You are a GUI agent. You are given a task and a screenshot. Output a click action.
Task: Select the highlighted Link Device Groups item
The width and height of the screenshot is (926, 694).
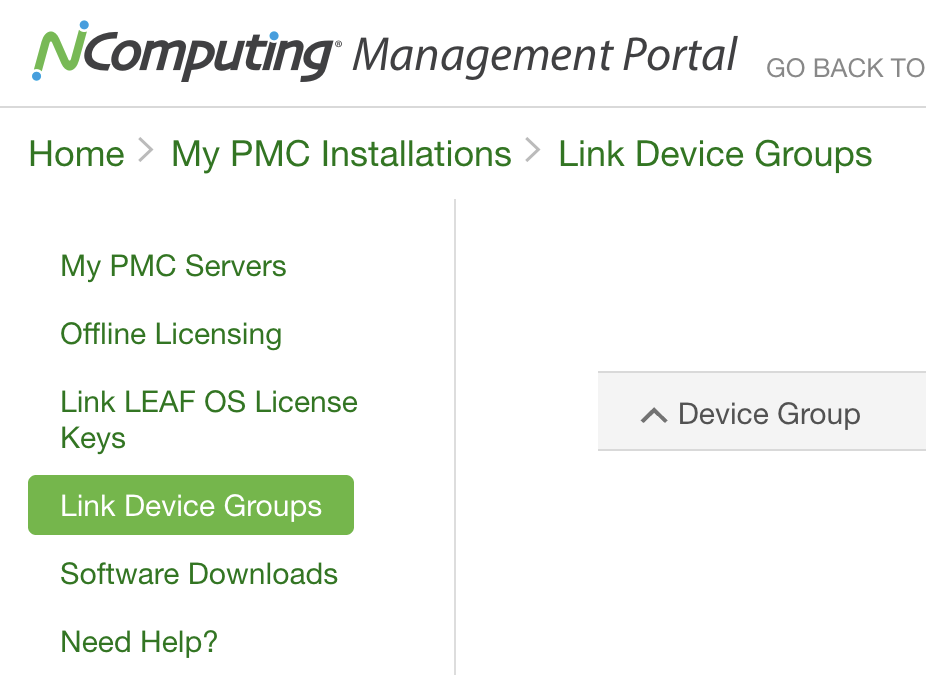pos(191,505)
